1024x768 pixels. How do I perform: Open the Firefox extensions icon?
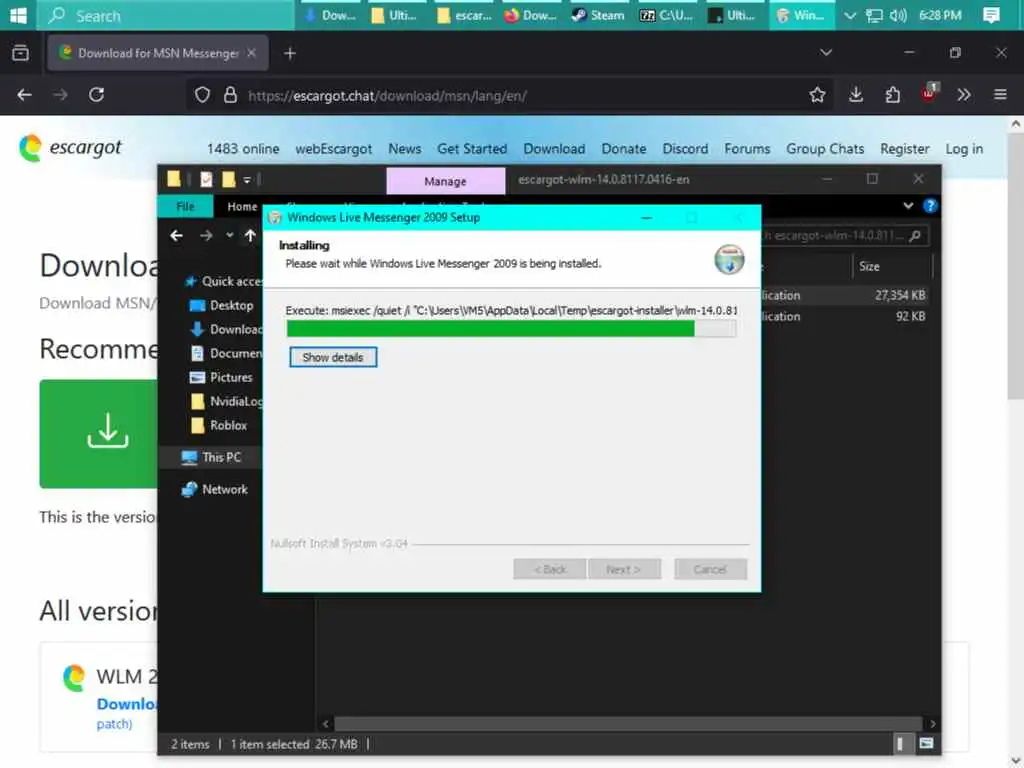click(893, 95)
